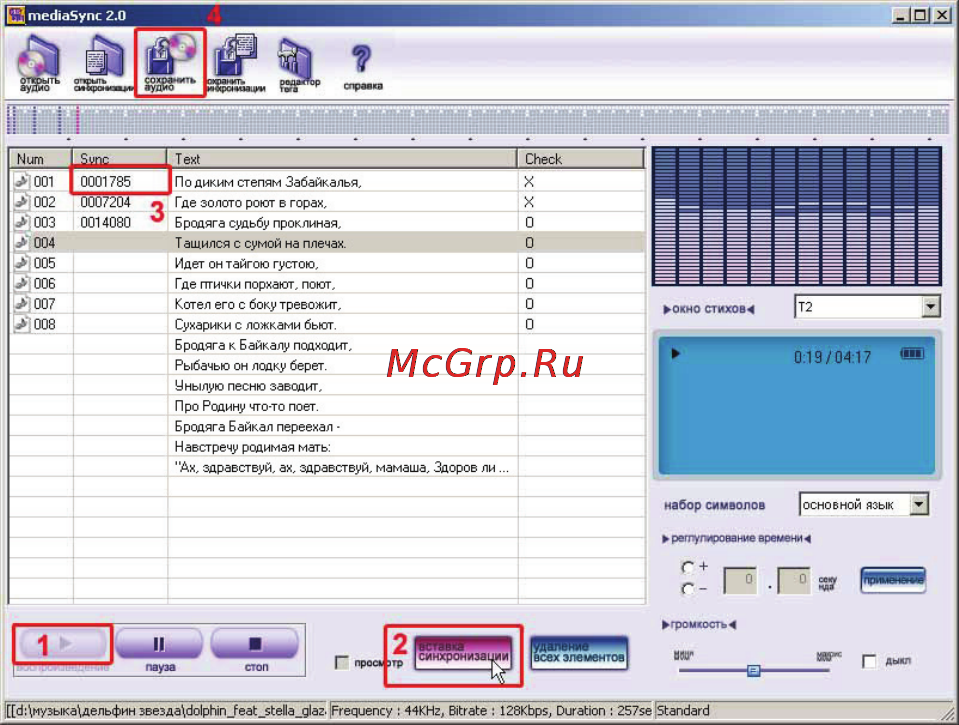Click the seconds time adjustment field
Image resolution: width=959 pixels, height=725 pixels.
[x=741, y=580]
